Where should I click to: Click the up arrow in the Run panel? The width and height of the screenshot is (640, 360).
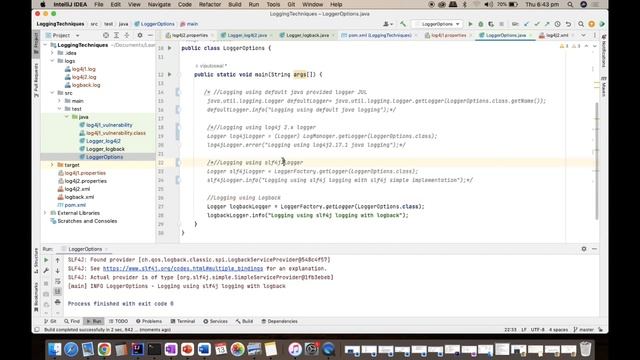click(58, 260)
